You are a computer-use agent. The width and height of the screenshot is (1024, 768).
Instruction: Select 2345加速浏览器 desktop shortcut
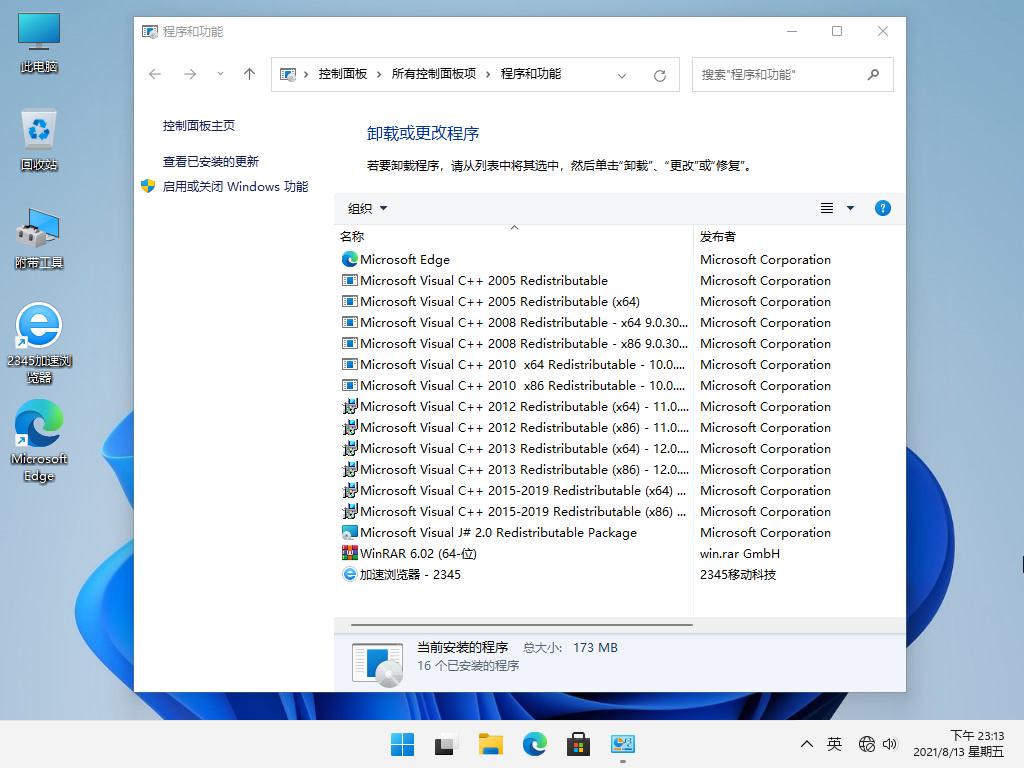[39, 343]
